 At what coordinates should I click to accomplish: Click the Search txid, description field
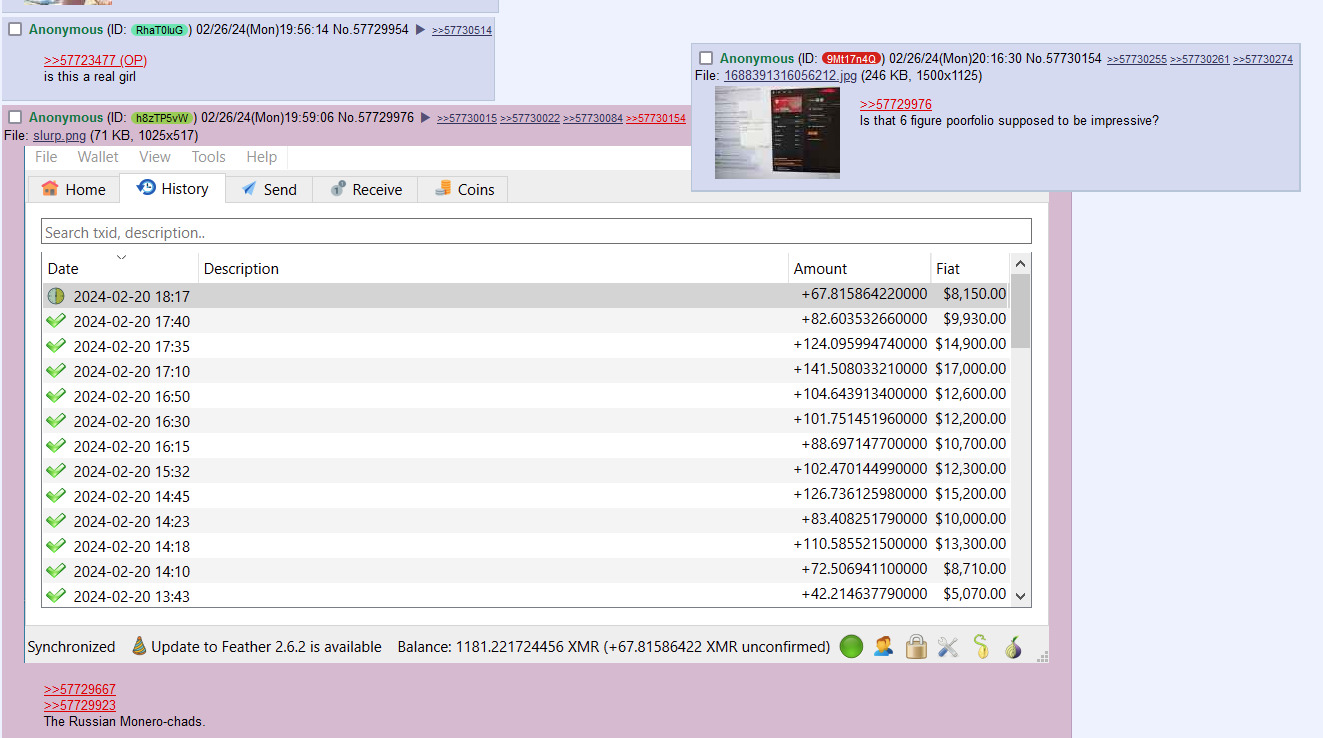(x=536, y=232)
